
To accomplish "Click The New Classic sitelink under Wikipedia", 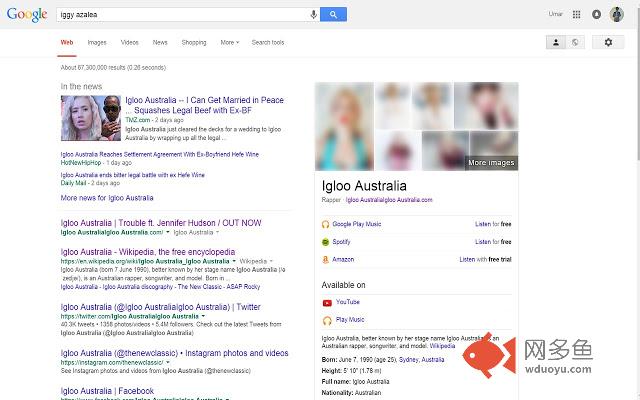I will (x=200, y=287).
